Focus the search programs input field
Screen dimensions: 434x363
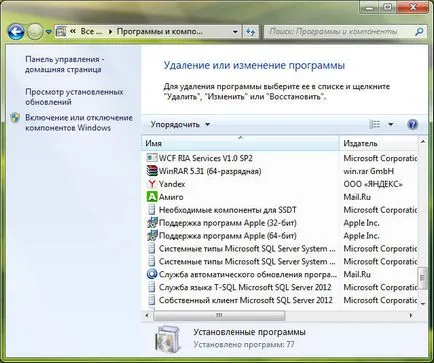[338, 32]
